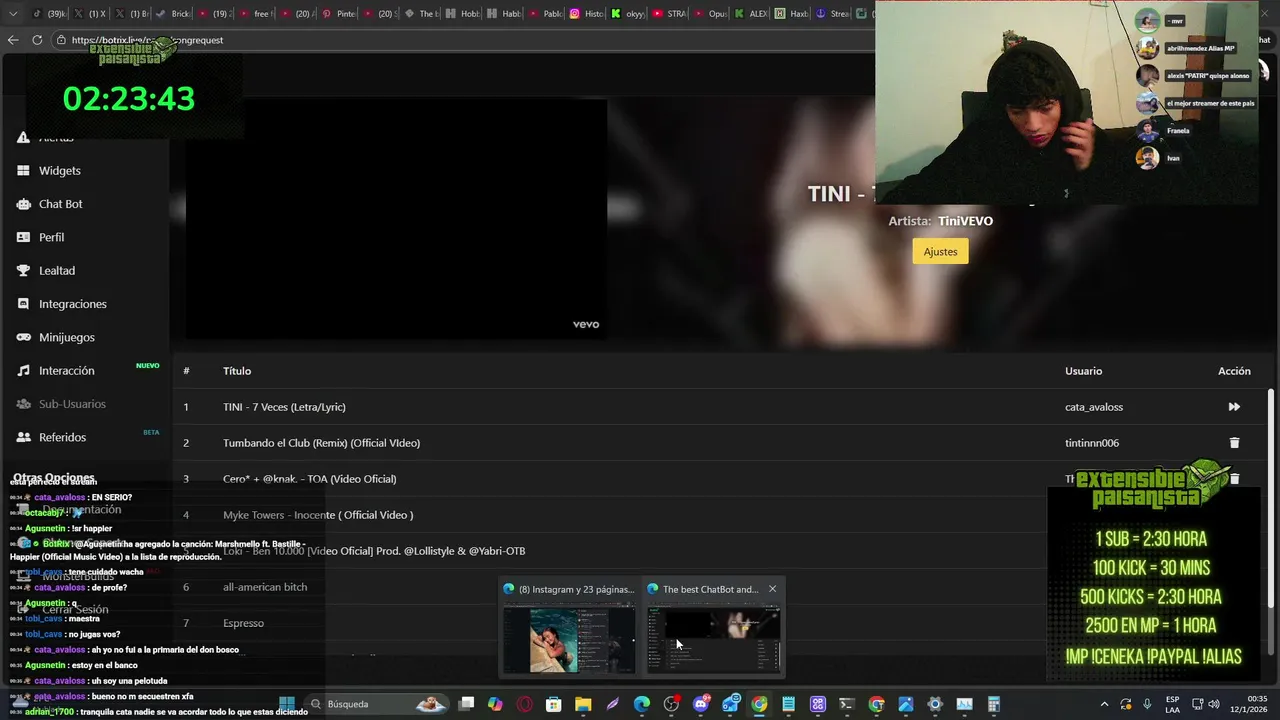Click the TiniVEVO artist name
1280x720 pixels.
pos(965,221)
